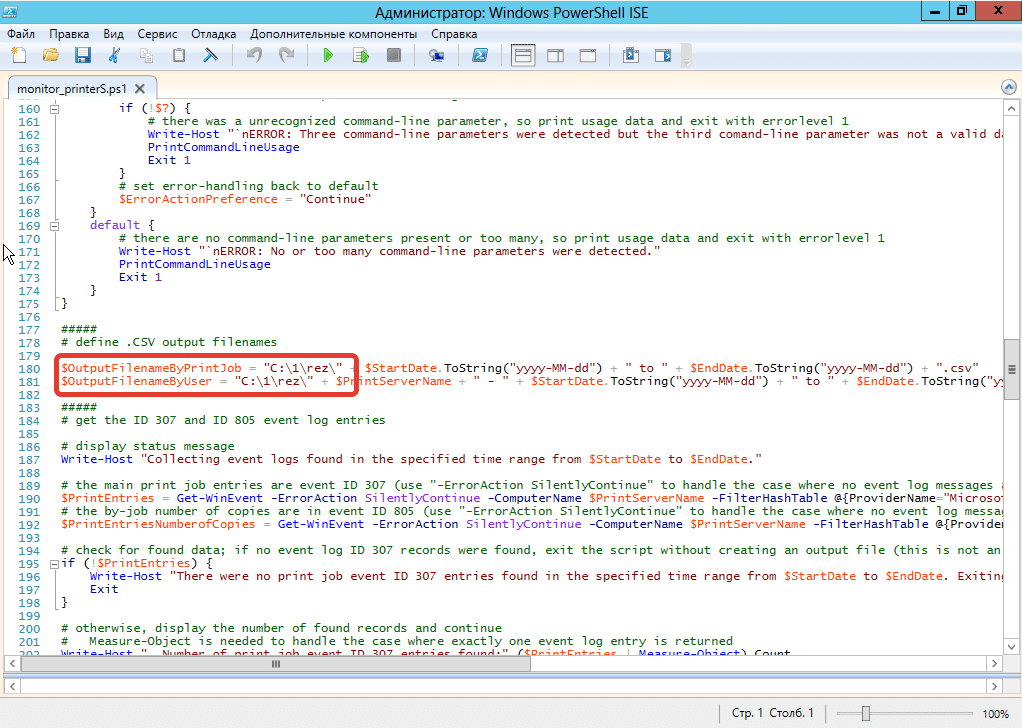The width and height of the screenshot is (1022, 728).
Task: Open the New Remote PowerShell Tab icon
Action: [x=436, y=55]
